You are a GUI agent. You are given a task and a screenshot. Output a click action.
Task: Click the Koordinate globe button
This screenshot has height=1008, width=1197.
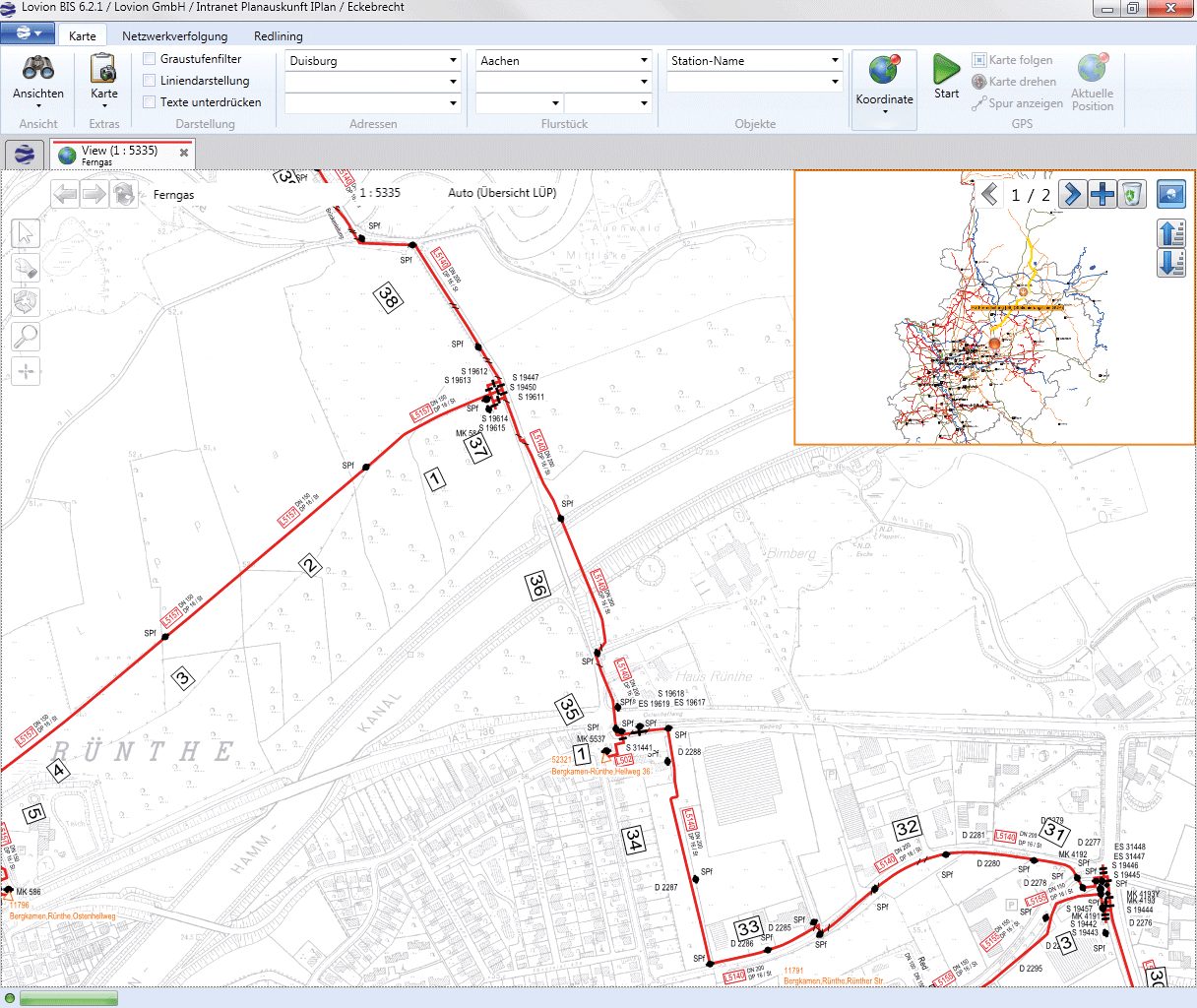pyautogui.click(x=884, y=81)
